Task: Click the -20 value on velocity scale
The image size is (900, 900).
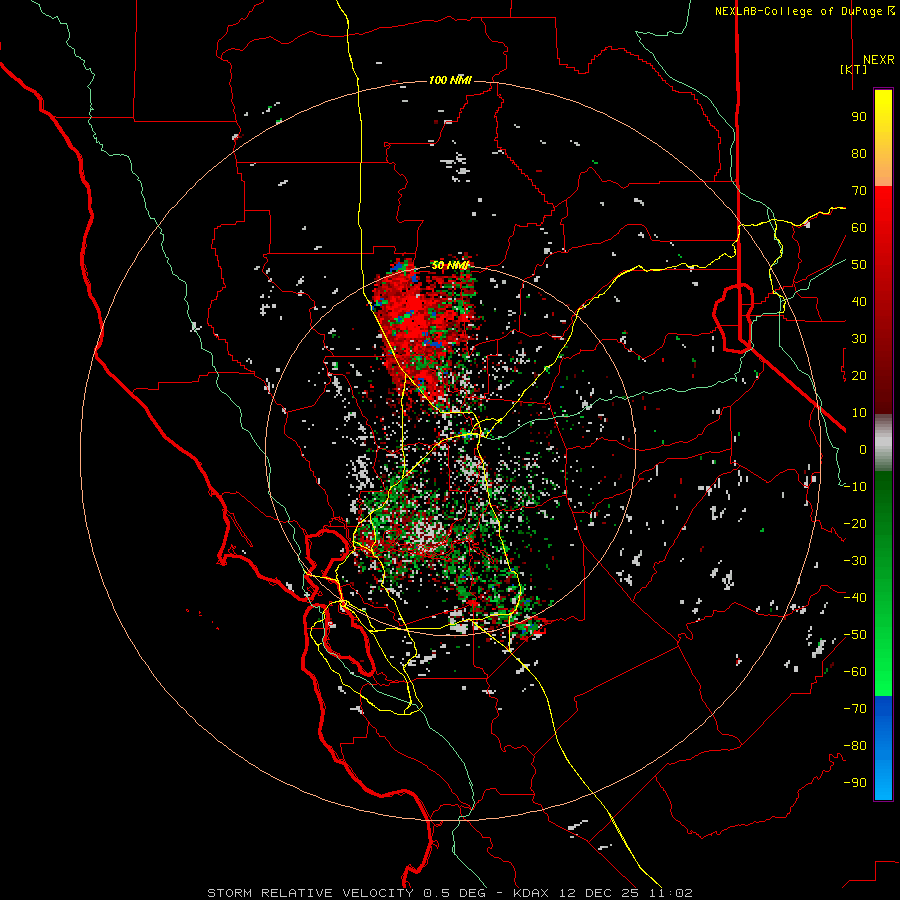Action: (855, 524)
